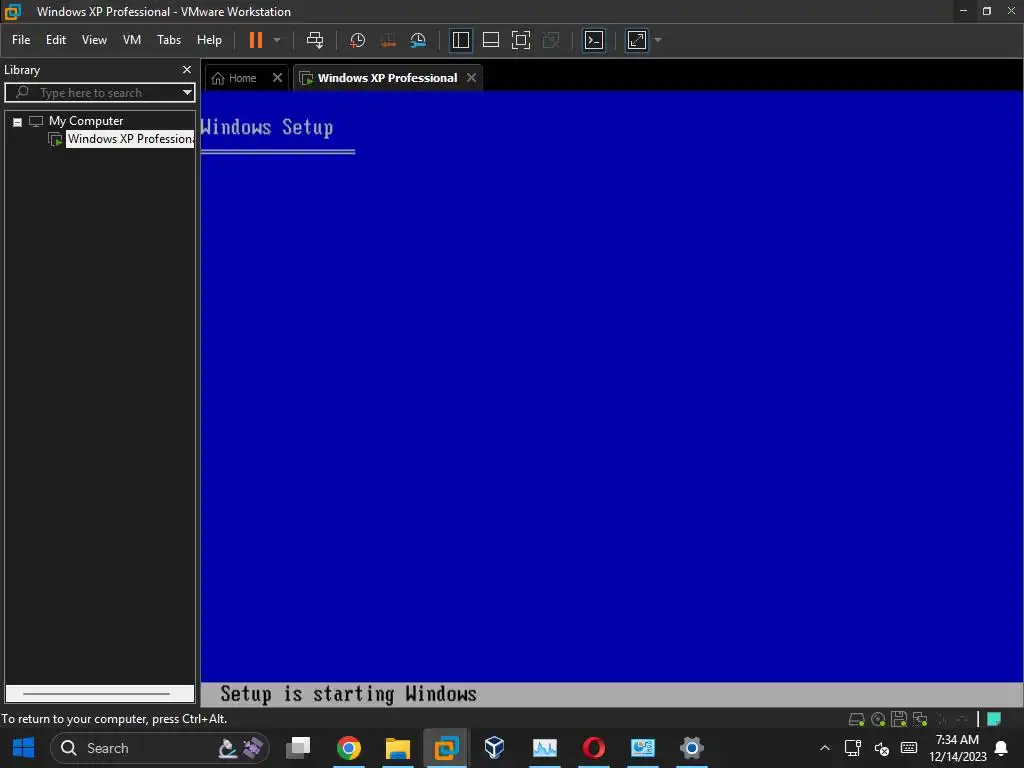Viewport: 1024px width, 768px height.
Task: Click the network tray icon
Action: [x=853, y=748]
